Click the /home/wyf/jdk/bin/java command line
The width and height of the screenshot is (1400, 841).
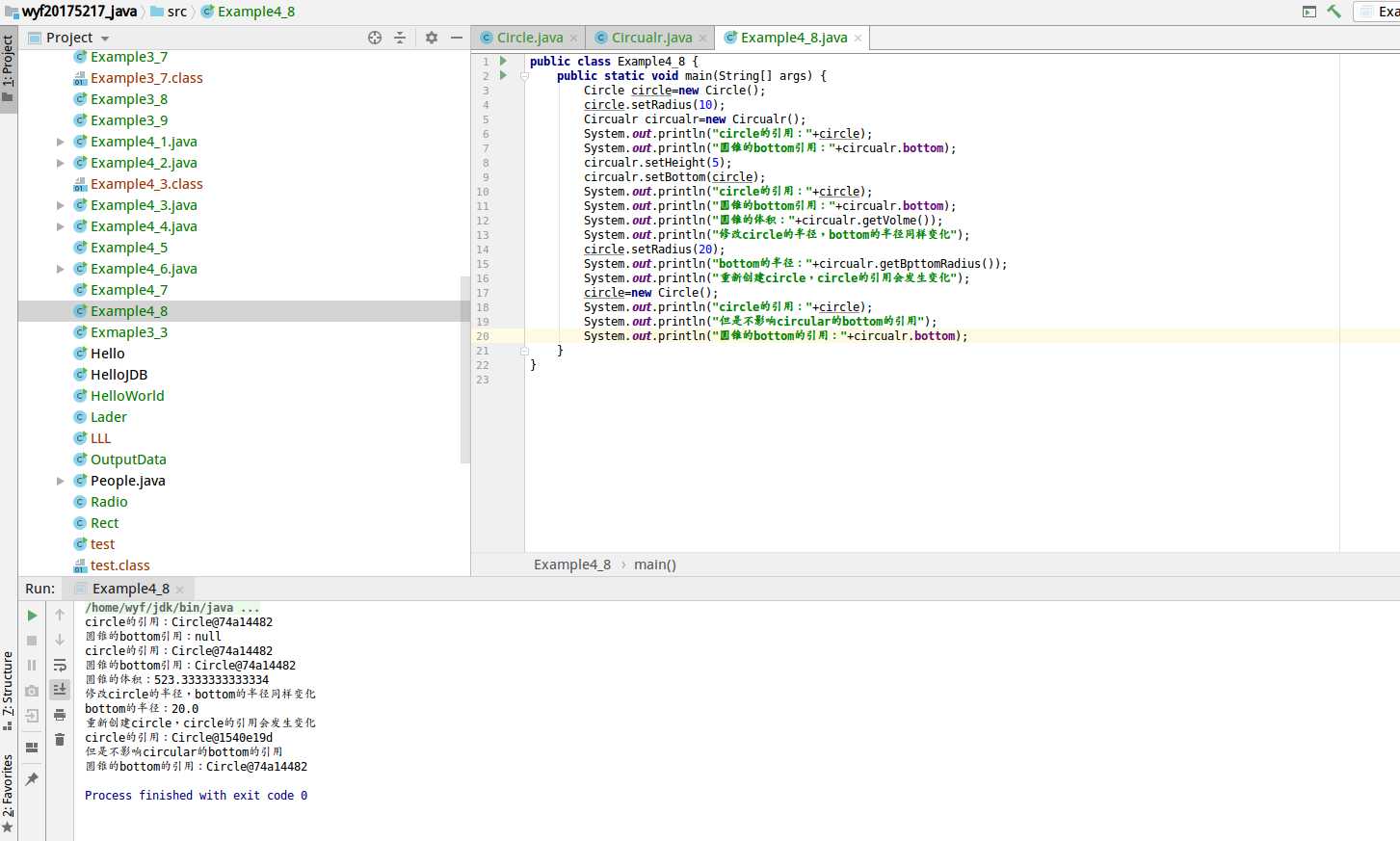pos(172,608)
